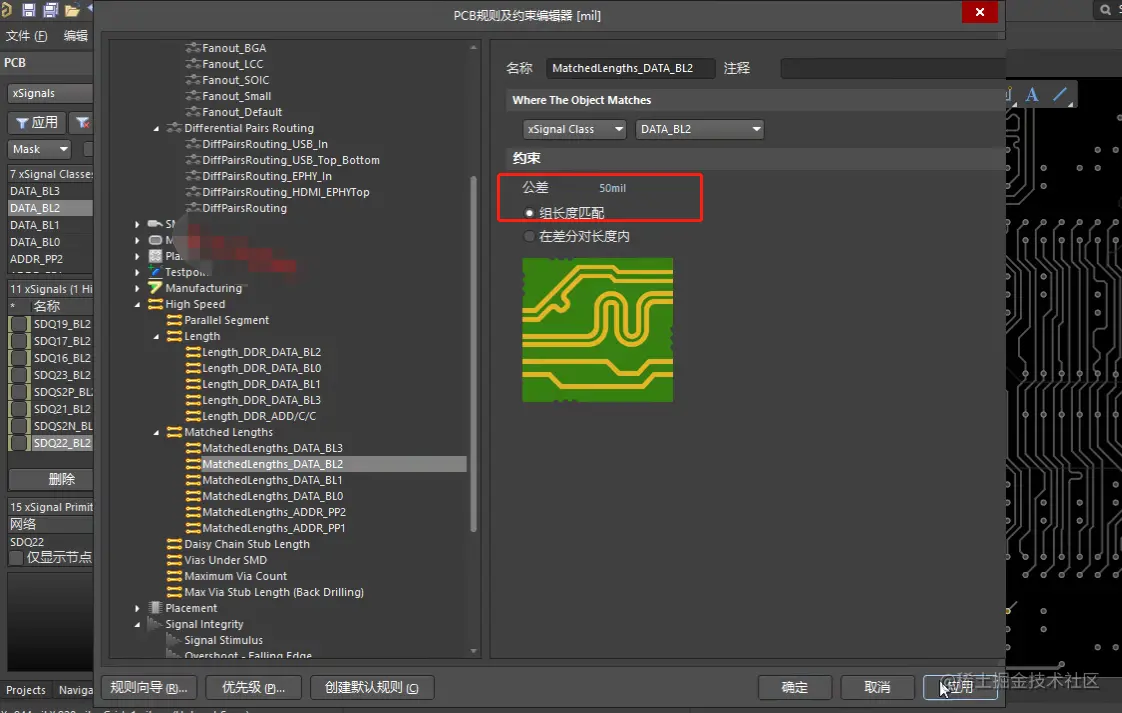Click the Length_DDR_DATA_BL2 rule icon
The height and width of the screenshot is (713, 1122).
click(x=192, y=352)
